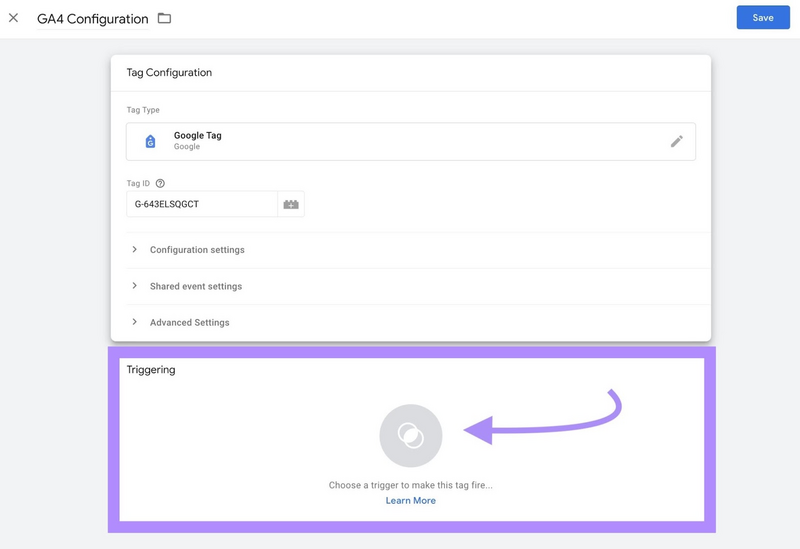Expand the Shared event settings chevron

135,286
